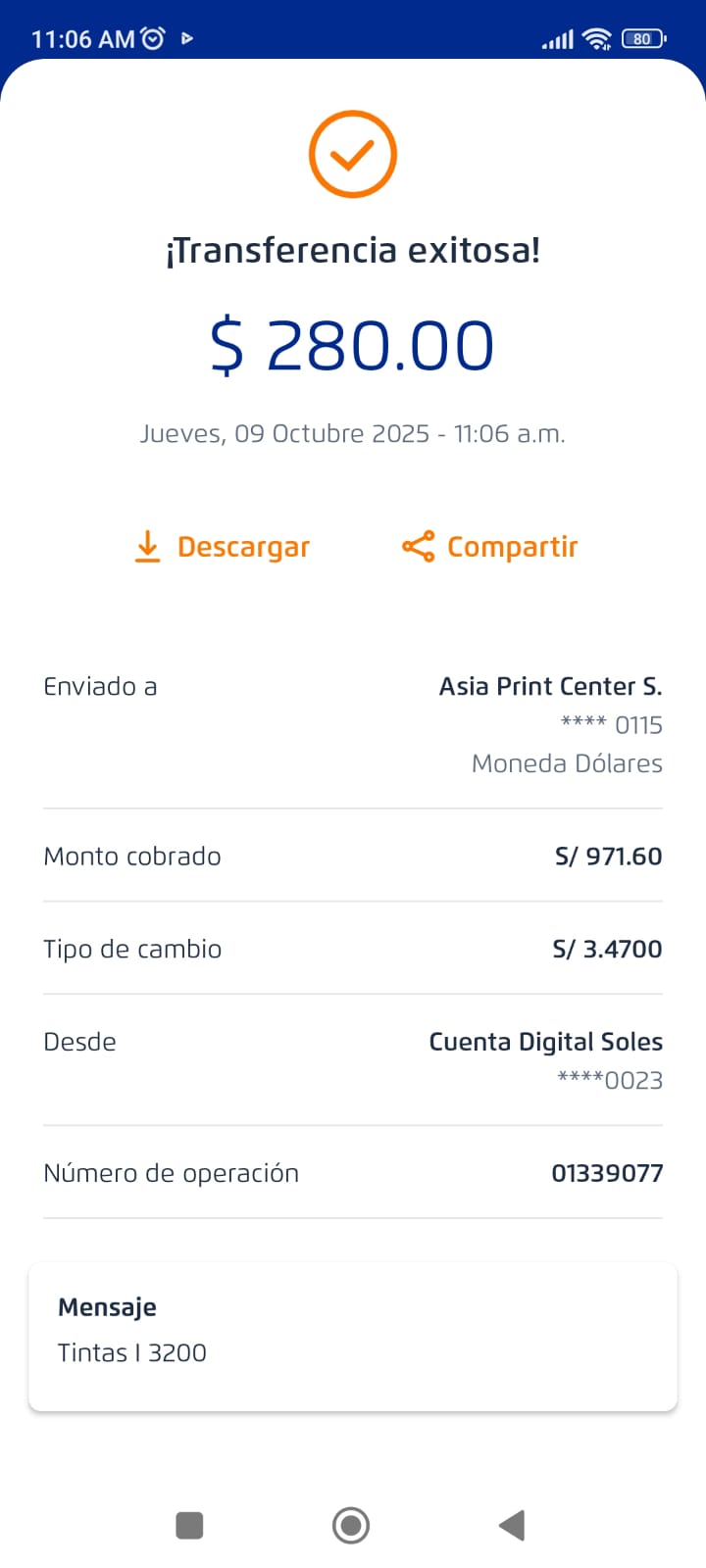Screen dimensions: 706x1568
Task: Select the $ 280.00 transfer amount
Action: click(x=353, y=345)
